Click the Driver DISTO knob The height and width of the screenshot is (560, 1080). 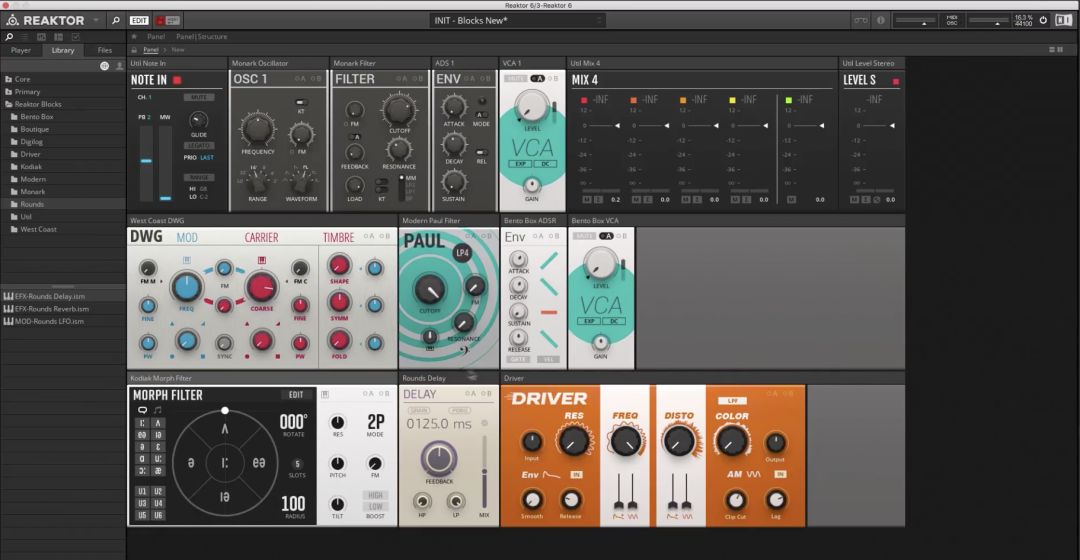point(679,441)
